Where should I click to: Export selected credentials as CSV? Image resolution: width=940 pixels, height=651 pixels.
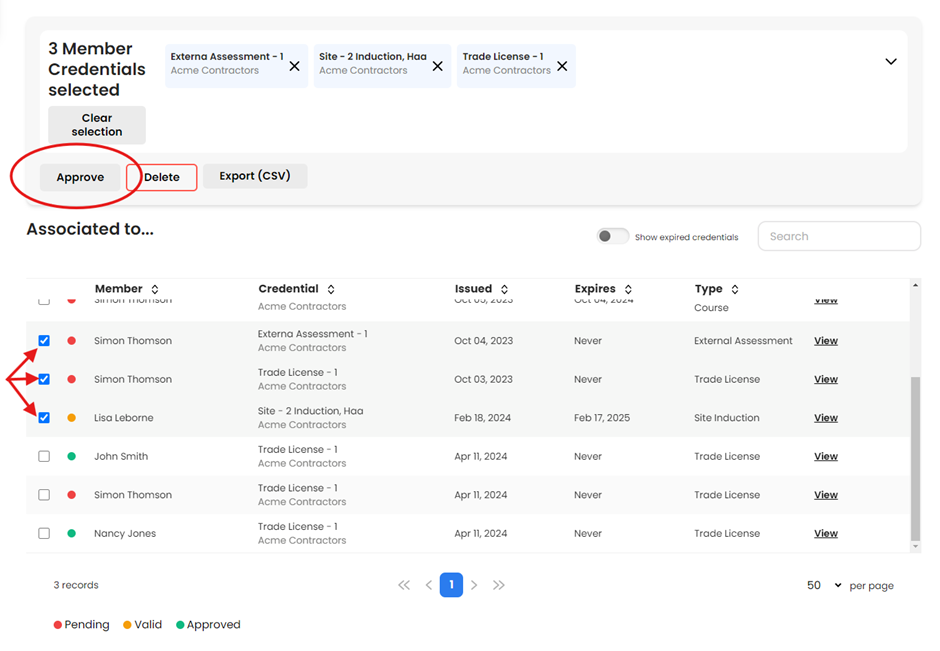(255, 176)
